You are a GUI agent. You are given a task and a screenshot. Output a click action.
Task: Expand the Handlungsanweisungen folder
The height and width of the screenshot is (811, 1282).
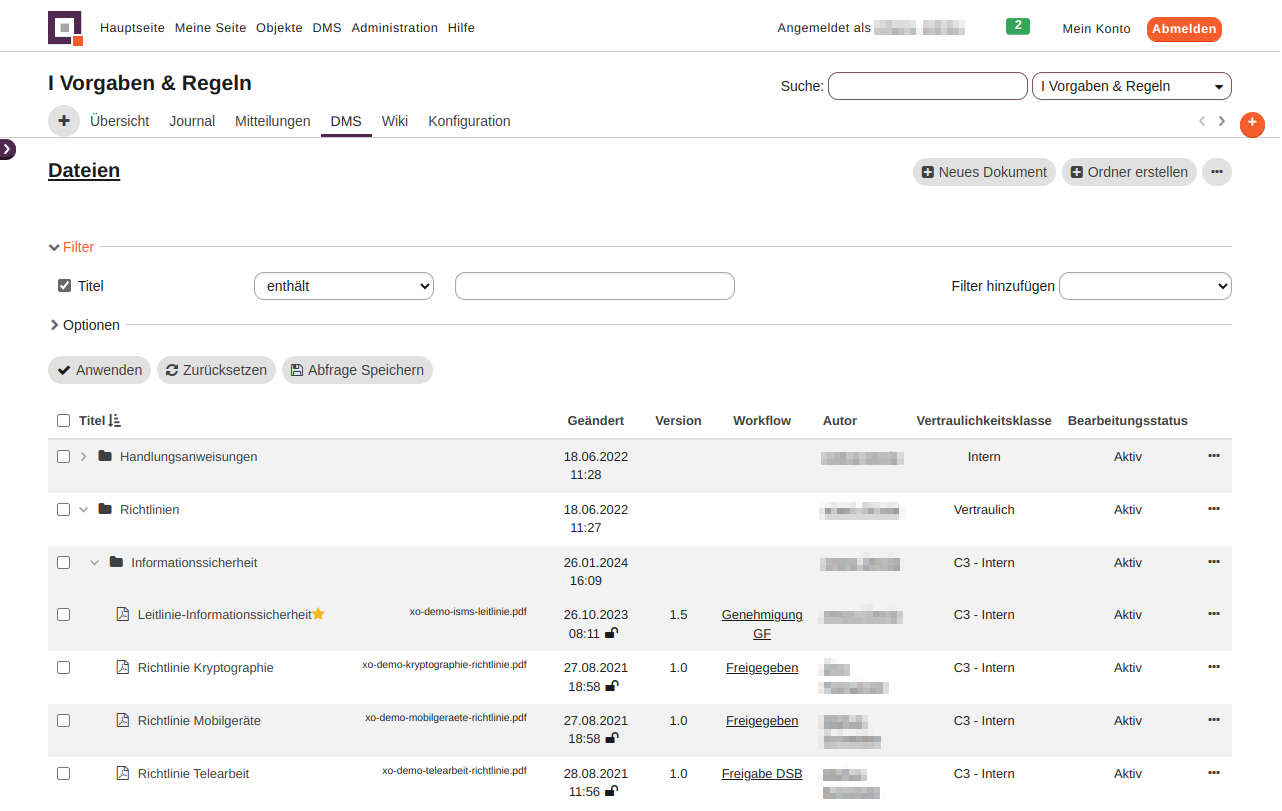point(84,457)
